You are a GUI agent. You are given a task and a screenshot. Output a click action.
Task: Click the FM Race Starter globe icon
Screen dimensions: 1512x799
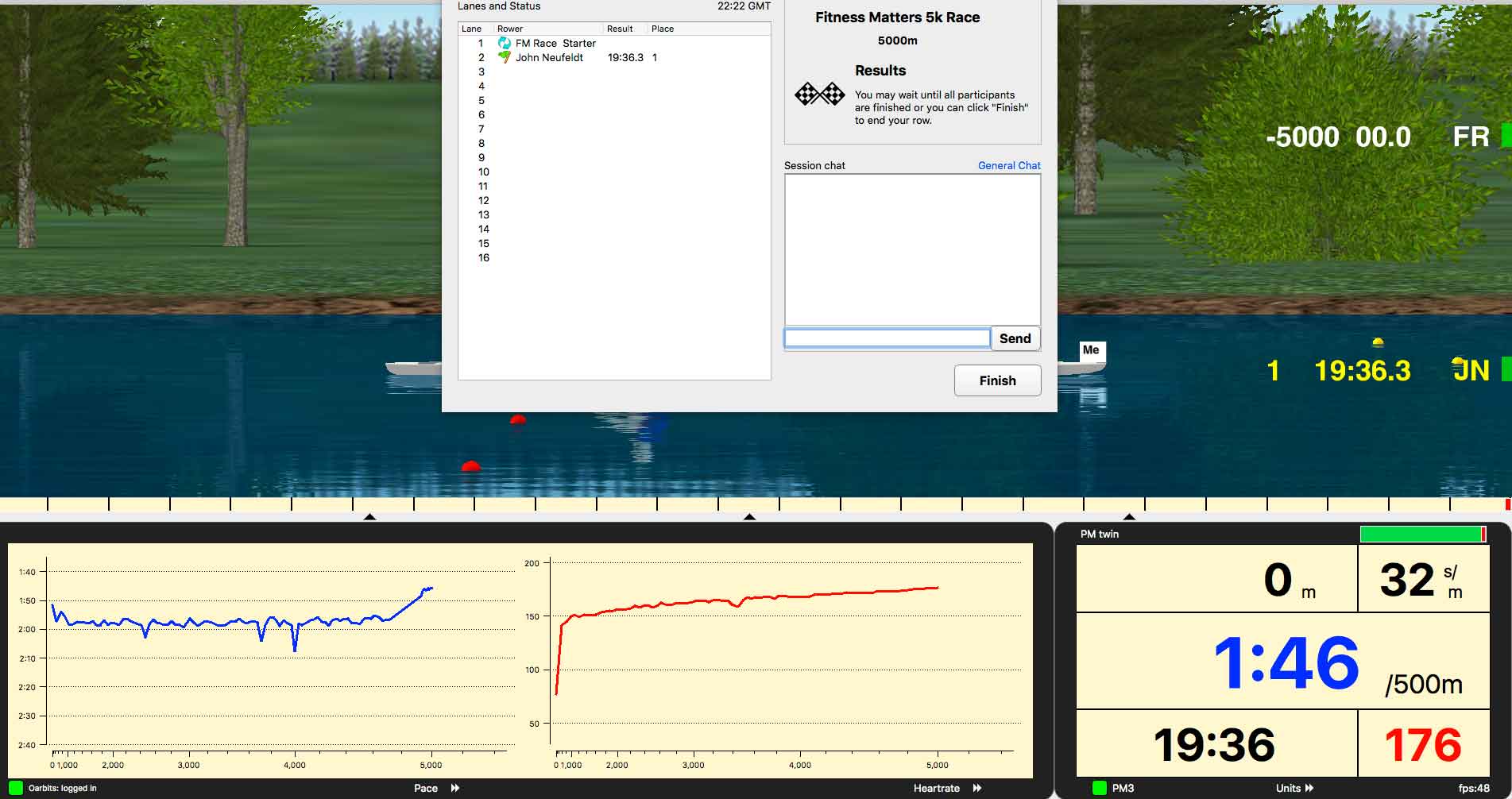coord(504,43)
